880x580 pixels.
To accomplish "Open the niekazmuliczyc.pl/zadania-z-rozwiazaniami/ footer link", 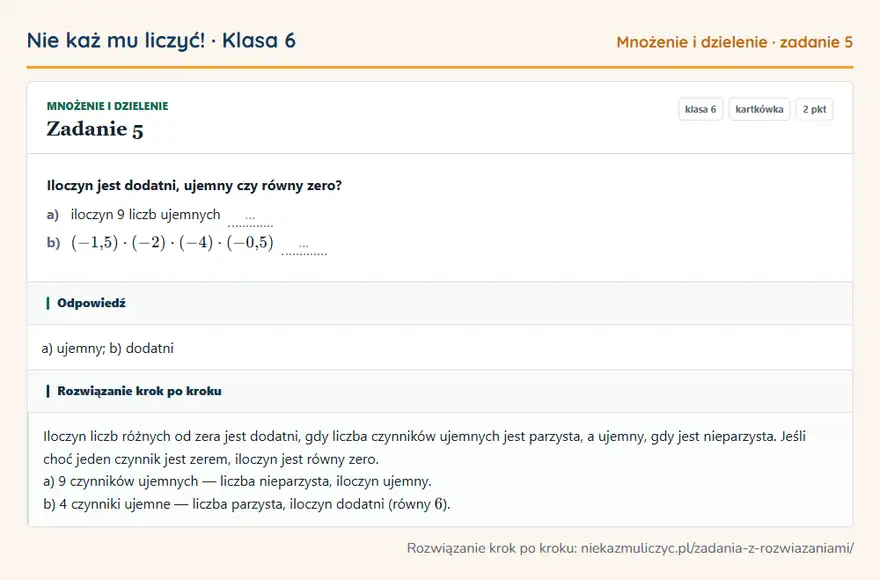I will [717, 548].
